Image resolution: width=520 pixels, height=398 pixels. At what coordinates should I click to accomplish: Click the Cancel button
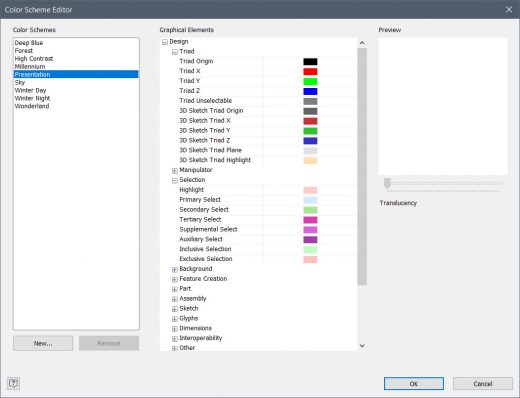pos(483,384)
